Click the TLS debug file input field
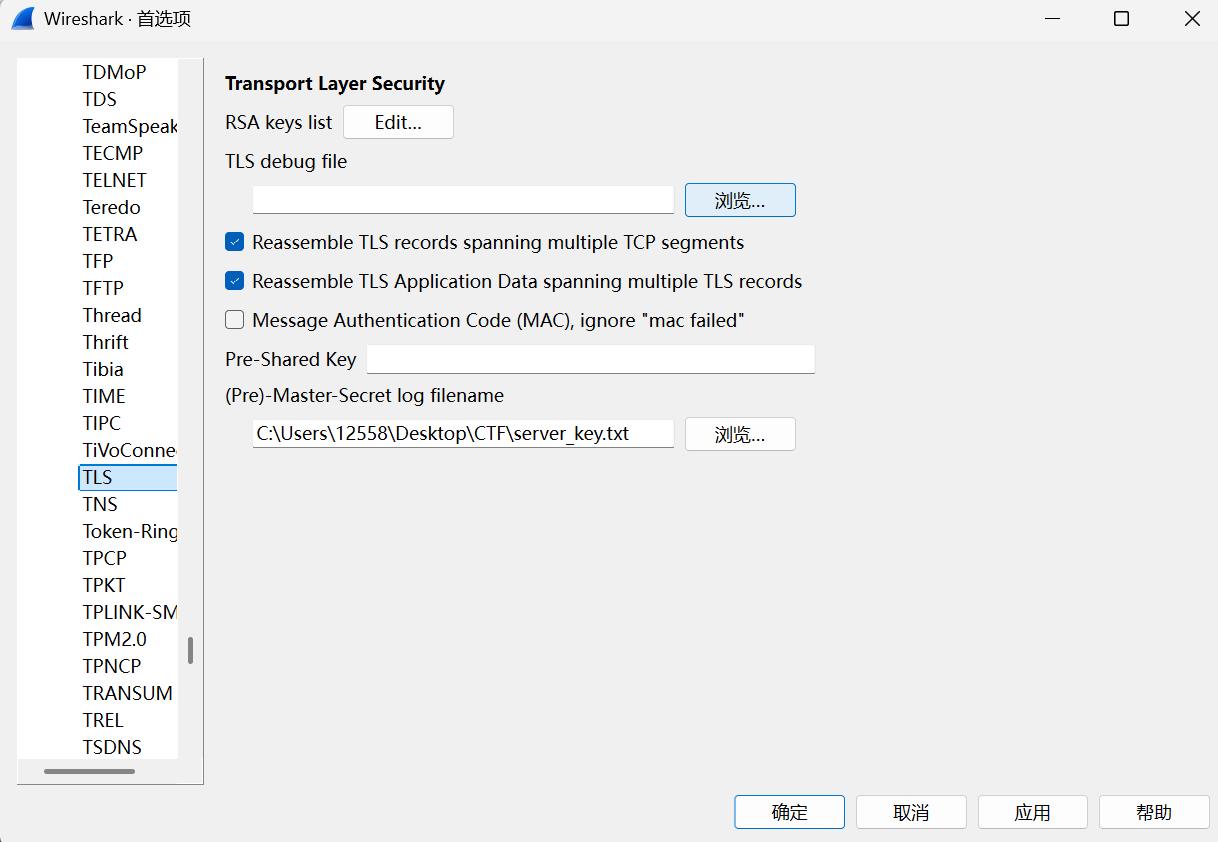 (x=463, y=200)
